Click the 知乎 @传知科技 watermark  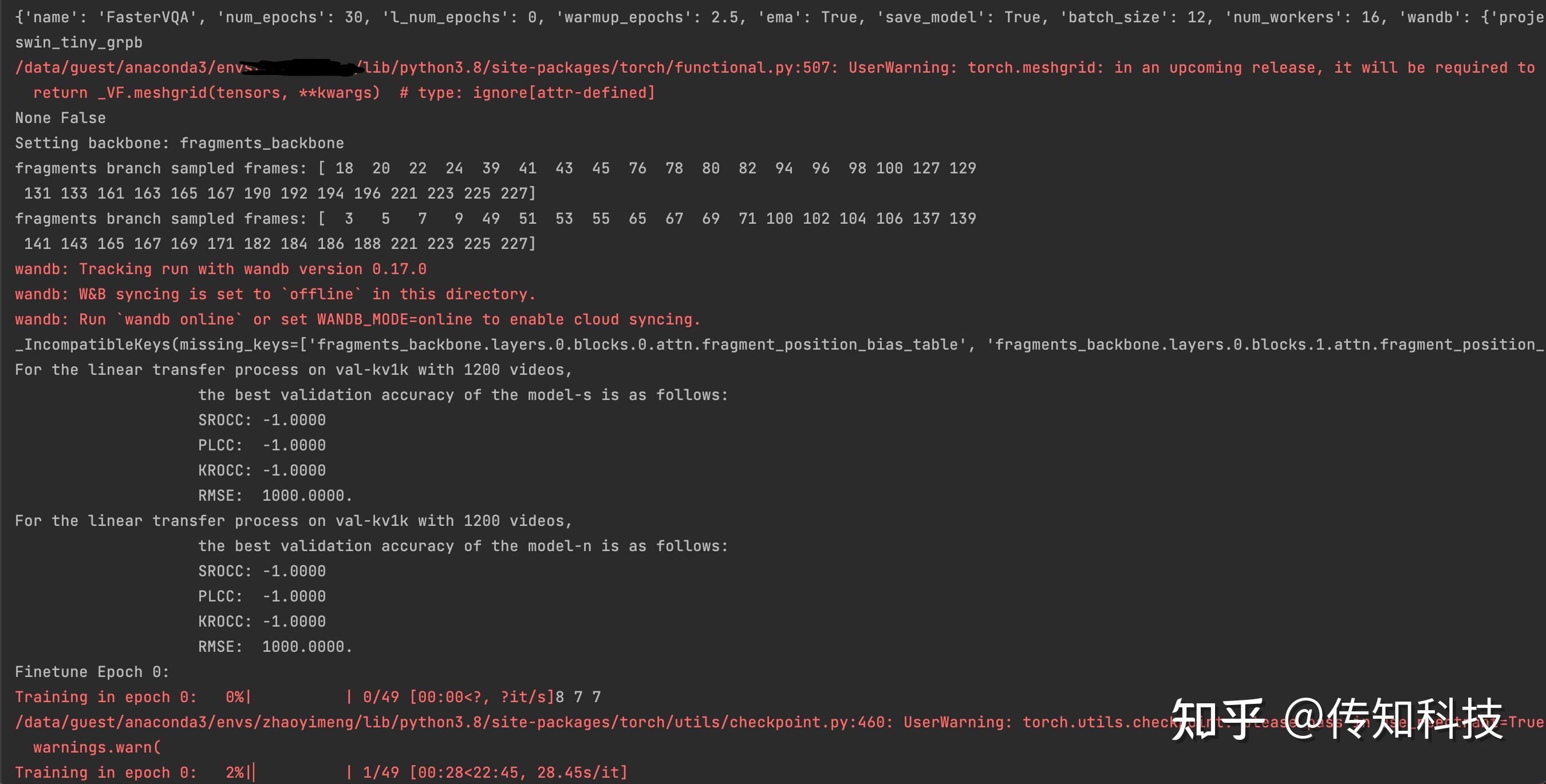(1336, 719)
